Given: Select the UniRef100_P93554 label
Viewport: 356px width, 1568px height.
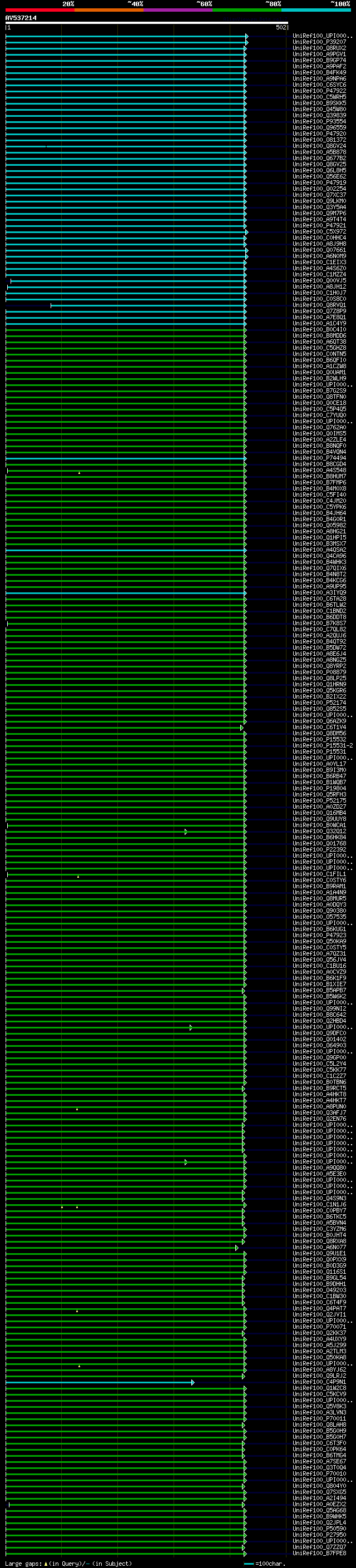Looking at the screenshot, I should click(x=319, y=121).
